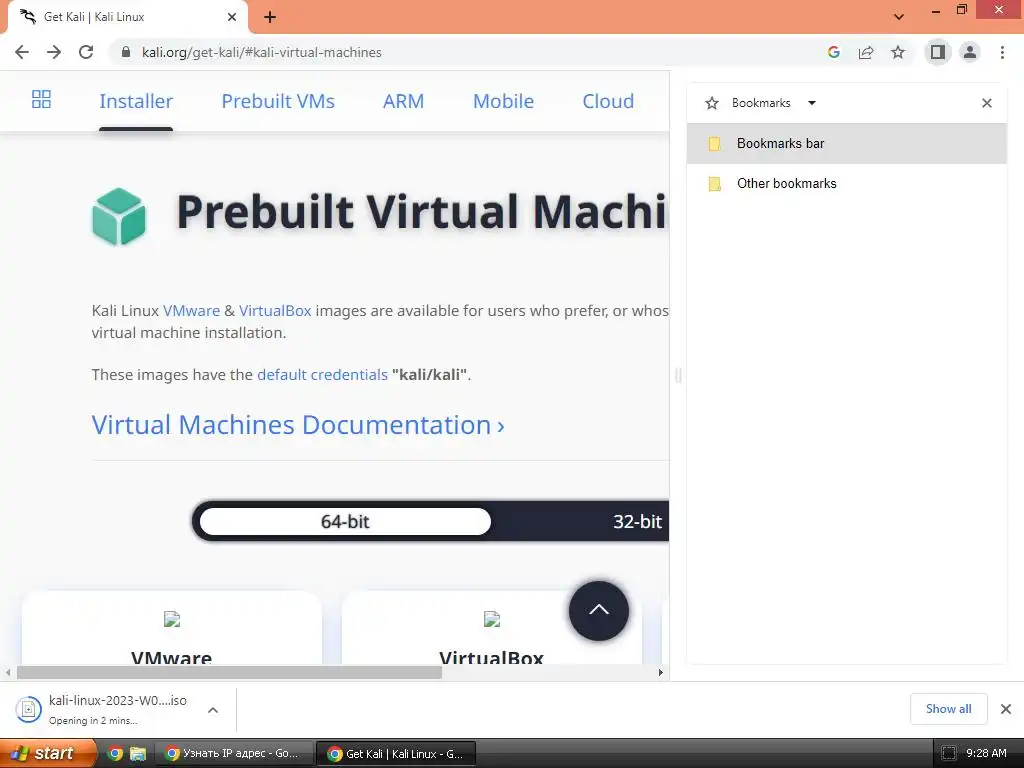Open the Other bookmarks folder
The width and height of the screenshot is (1024, 768).
point(846,184)
